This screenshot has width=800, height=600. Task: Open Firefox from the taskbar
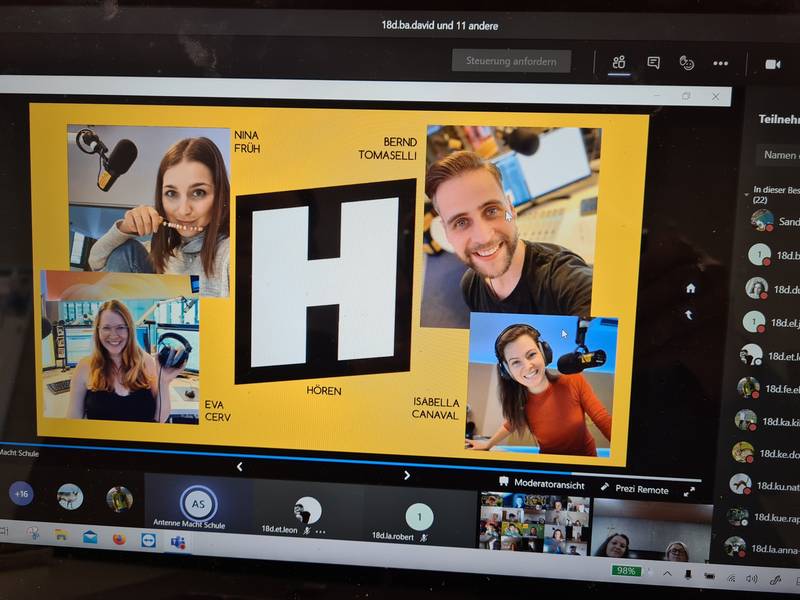coord(119,538)
